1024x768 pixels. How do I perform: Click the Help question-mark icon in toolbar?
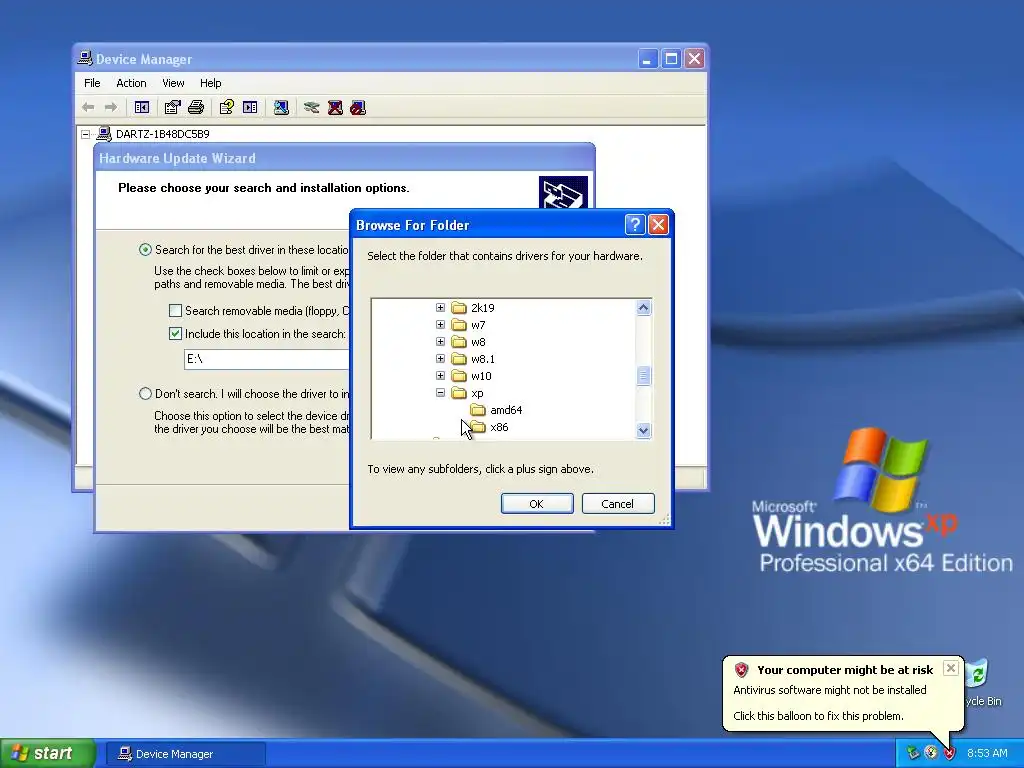pos(227,107)
